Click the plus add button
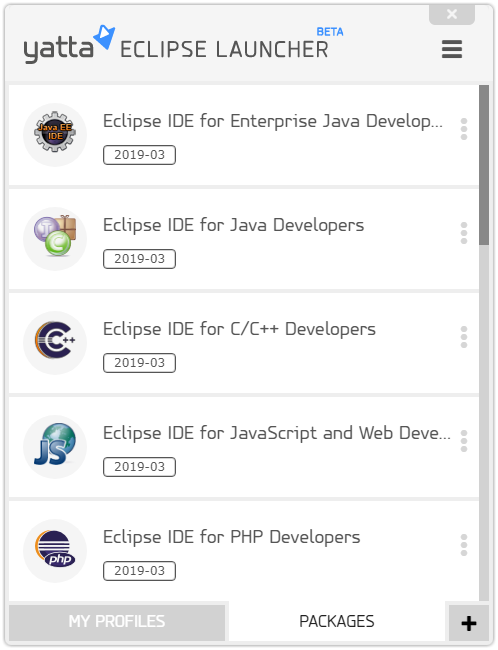This screenshot has height=650, width=498. click(469, 623)
